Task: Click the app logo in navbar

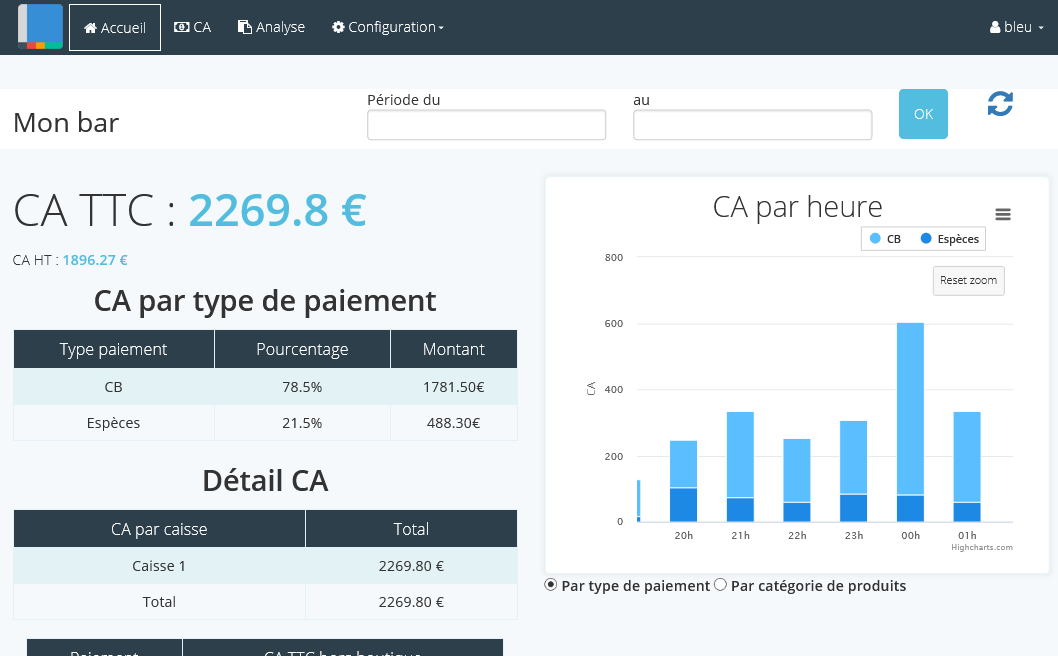Action: [40, 27]
